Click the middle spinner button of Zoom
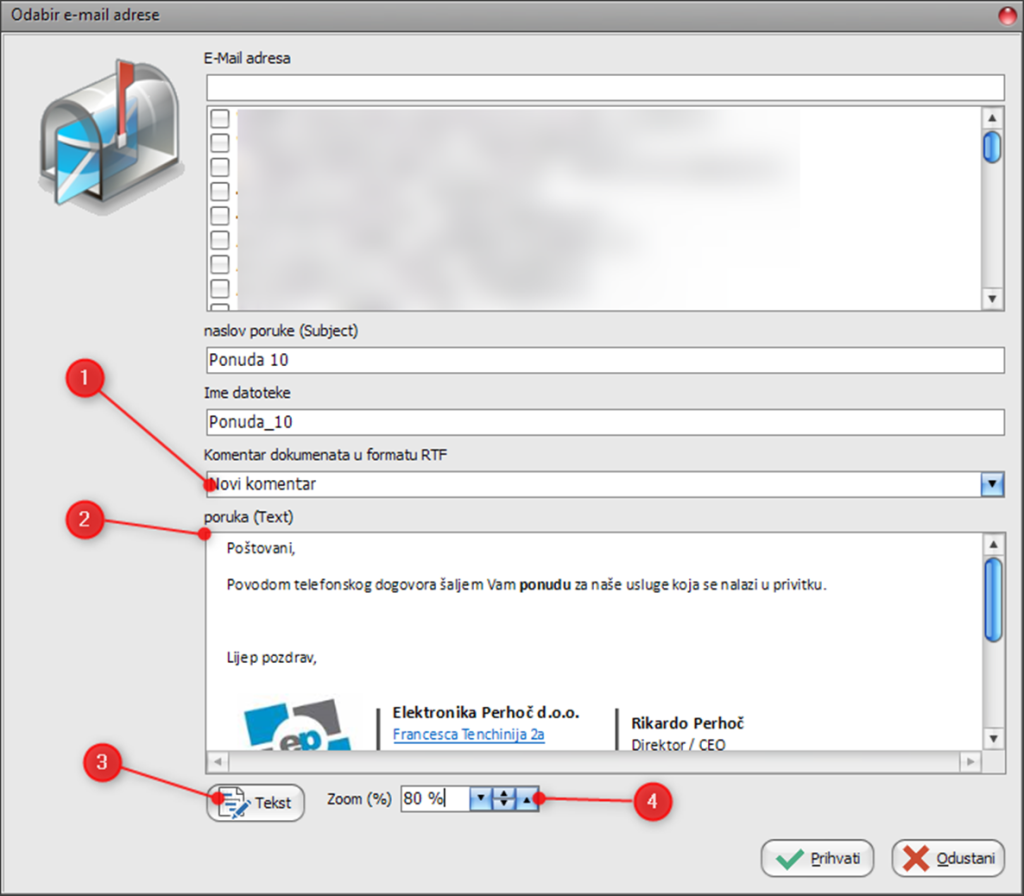Screen dimensions: 1024x896 point(505,799)
